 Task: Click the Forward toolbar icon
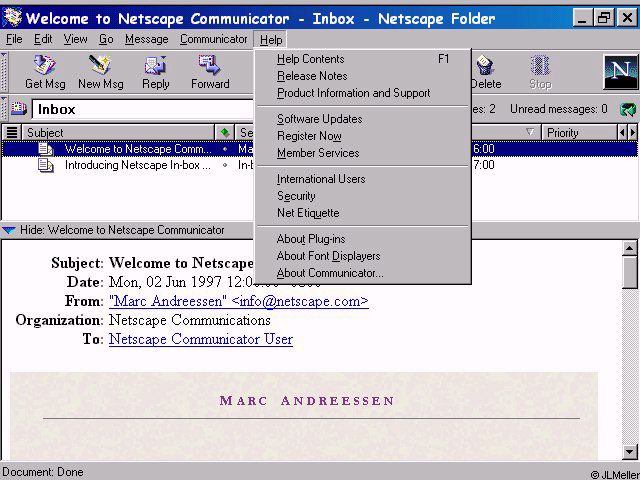click(x=210, y=65)
